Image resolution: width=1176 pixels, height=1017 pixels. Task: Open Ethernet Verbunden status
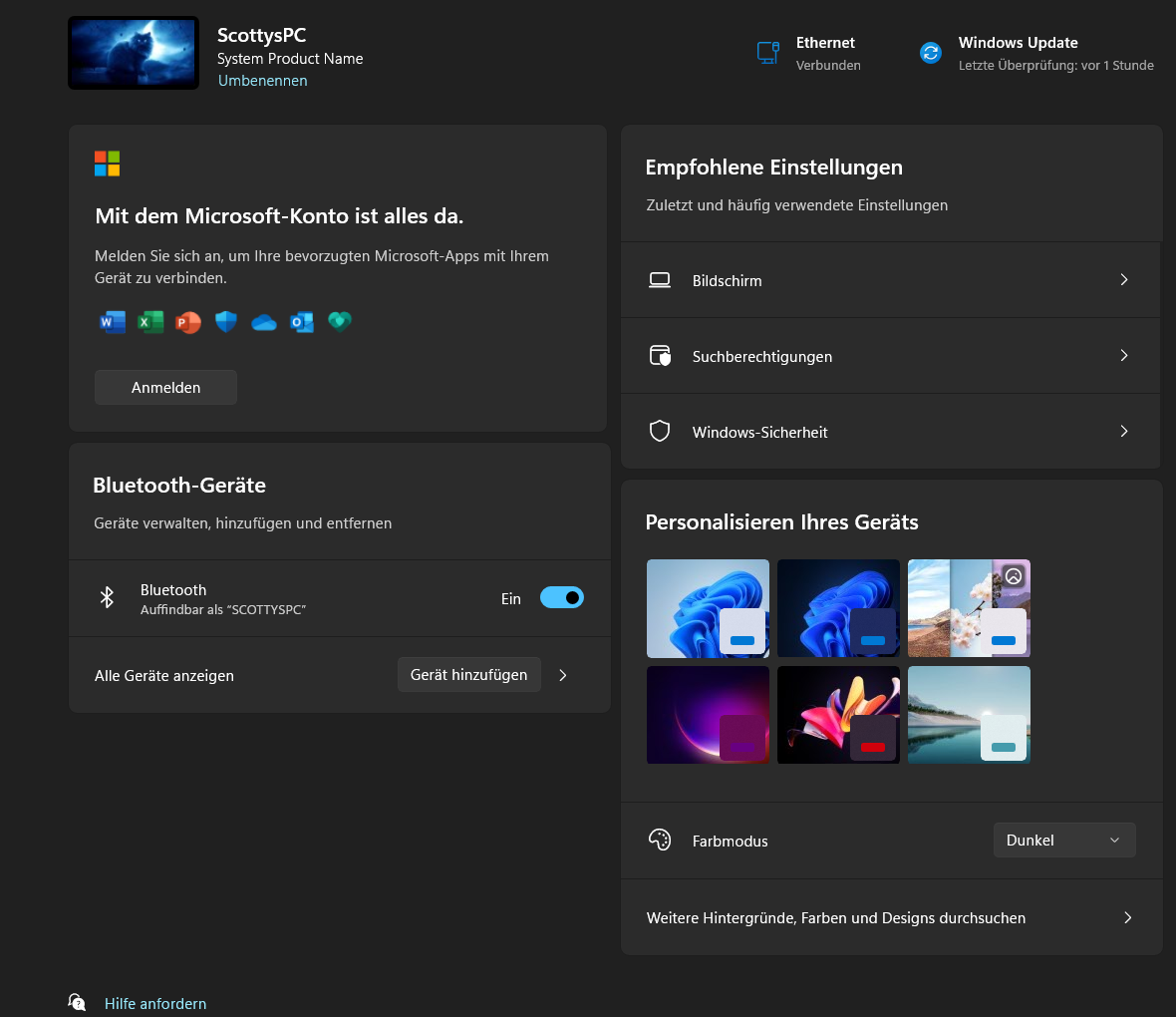828,65
